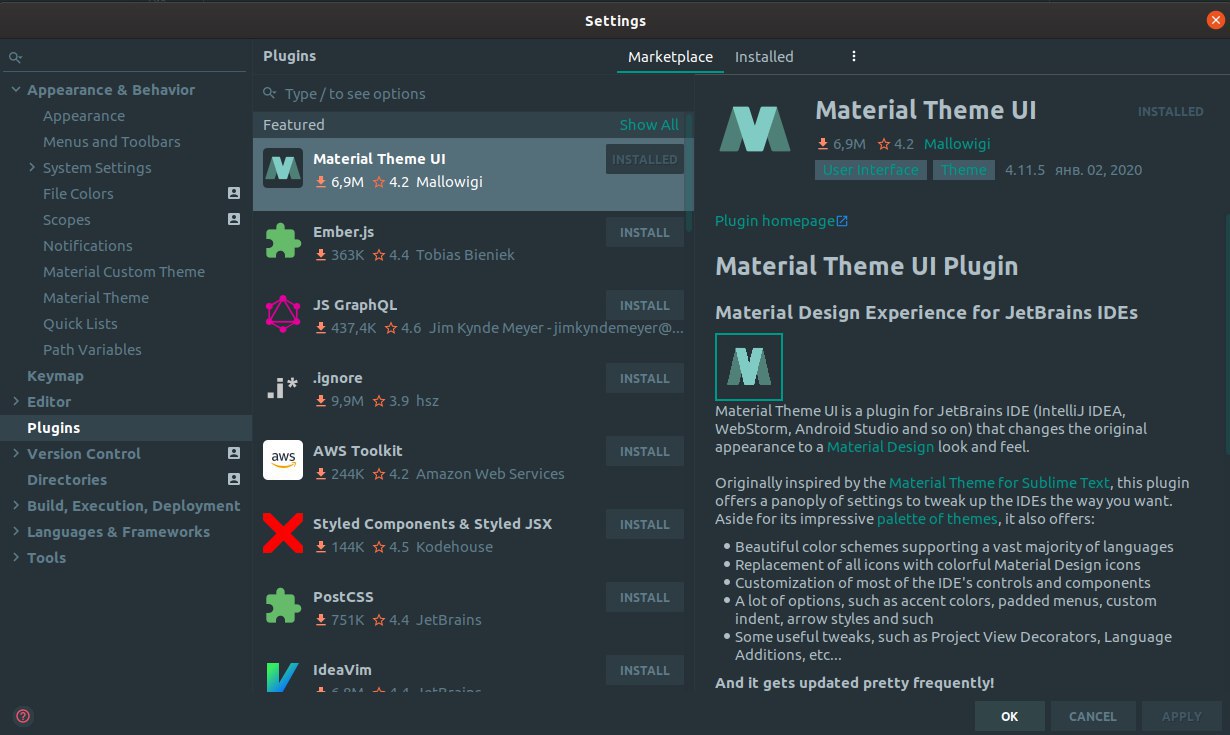Click OK to confirm settings
Viewport: 1230px width, 735px height.
click(1010, 716)
